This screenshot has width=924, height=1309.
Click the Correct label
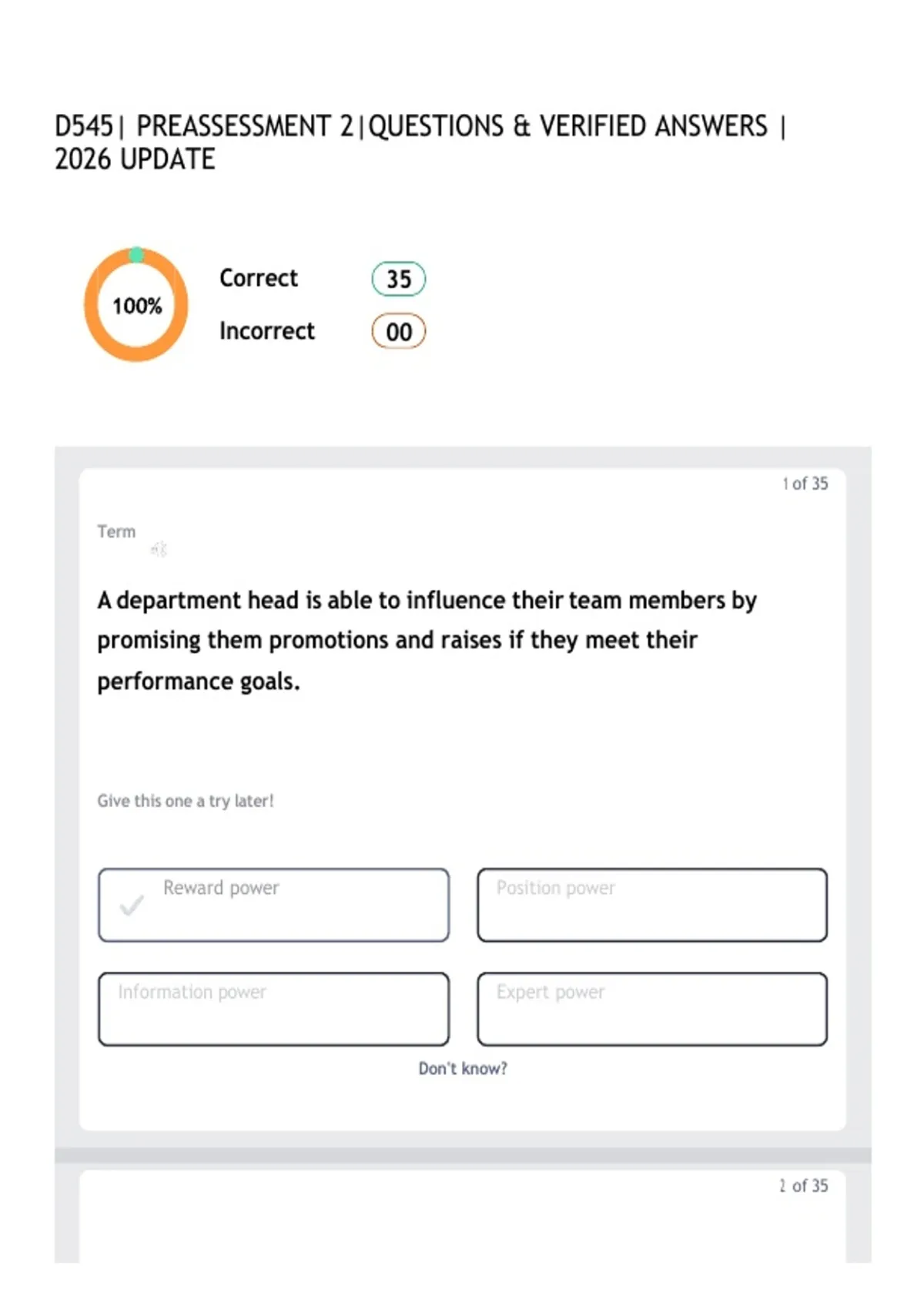click(259, 278)
